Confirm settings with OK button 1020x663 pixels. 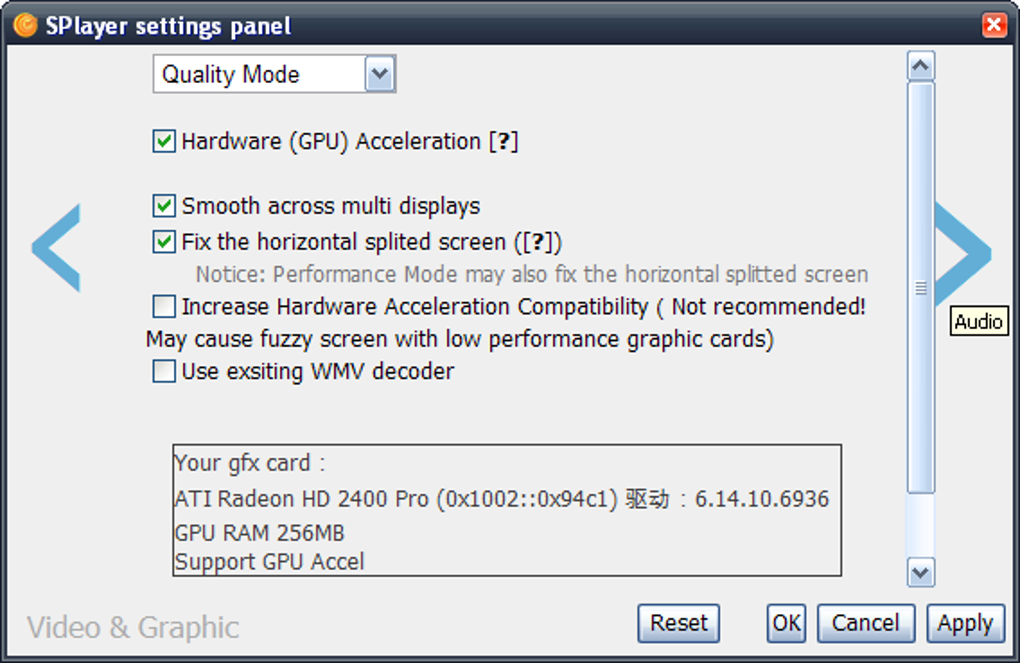pyautogui.click(x=786, y=623)
